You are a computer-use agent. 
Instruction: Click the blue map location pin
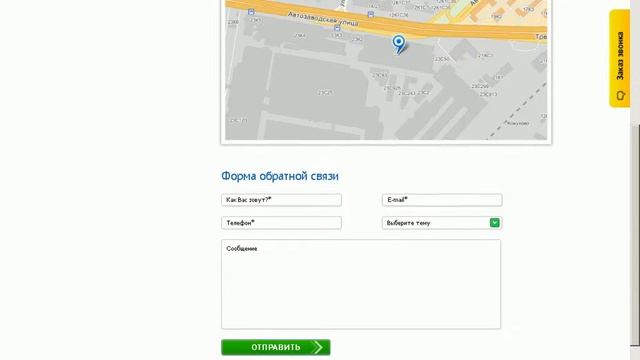pyautogui.click(x=399, y=44)
